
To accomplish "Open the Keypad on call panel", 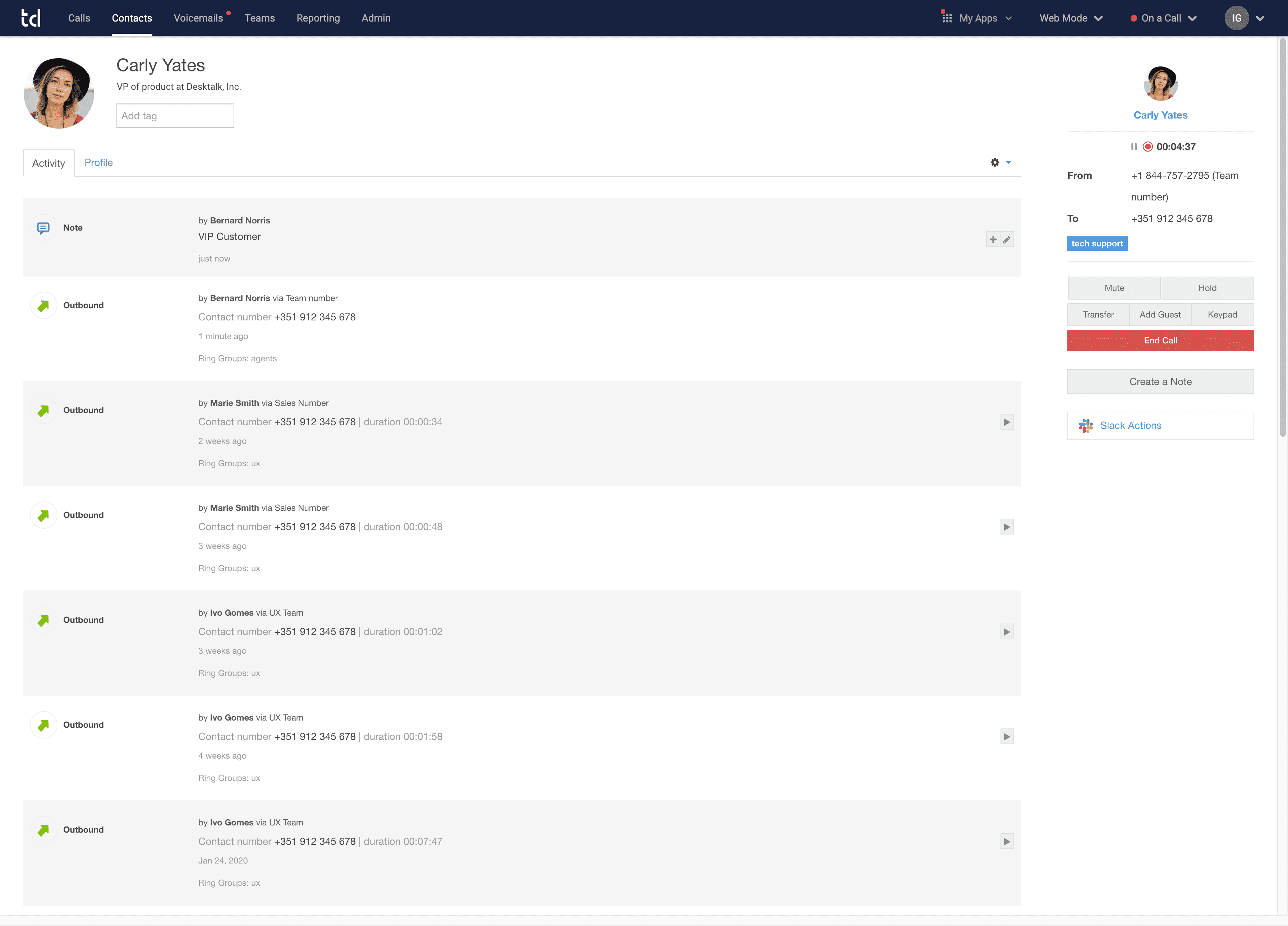I will tap(1222, 315).
